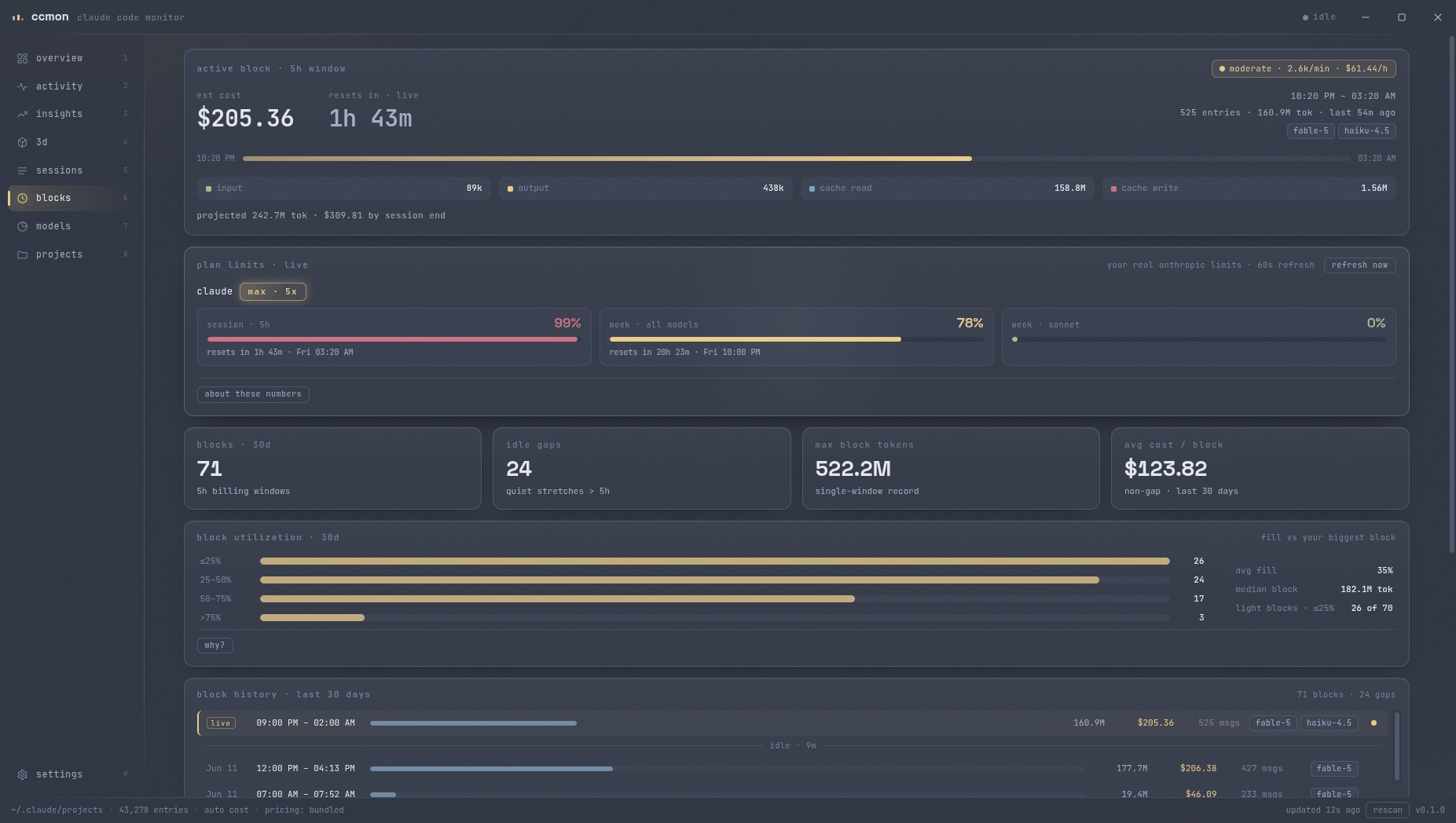Click the haiku-4.5 tag in active block
The width and height of the screenshot is (1456, 823).
point(1366,131)
